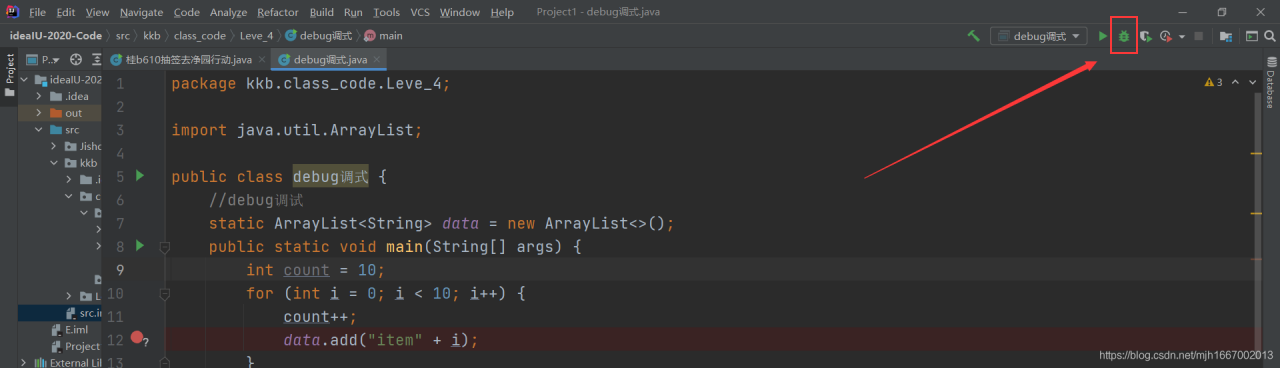This screenshot has width=1280, height=368.
Task: Collapse the src folder in project tree
Action: 39,130
